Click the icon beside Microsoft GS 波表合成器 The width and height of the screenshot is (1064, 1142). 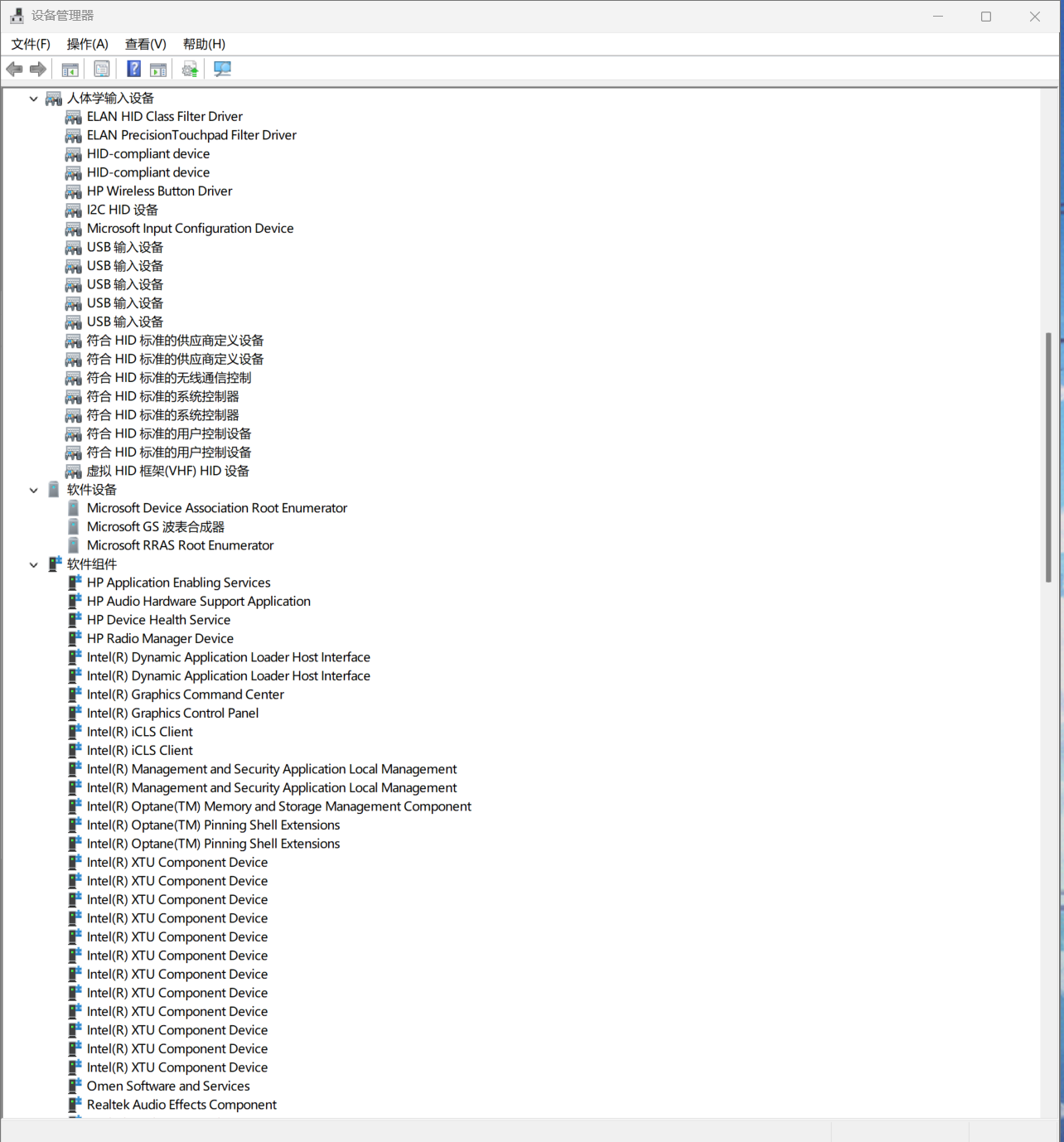(74, 527)
